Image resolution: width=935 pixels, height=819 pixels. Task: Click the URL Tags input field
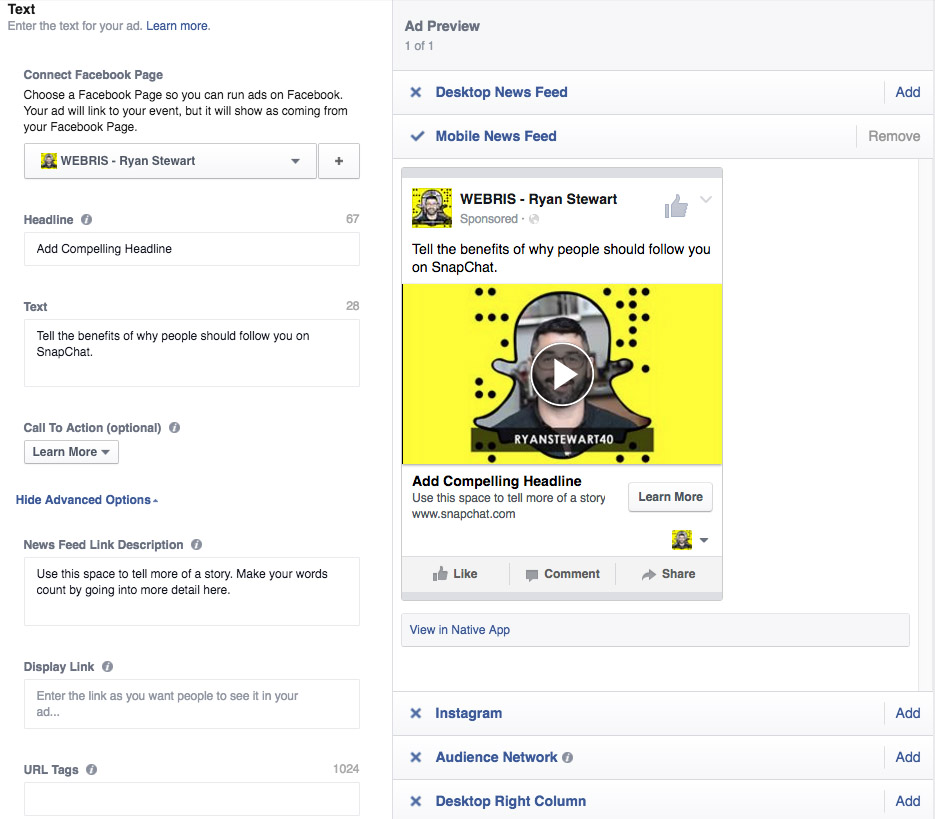point(191,799)
